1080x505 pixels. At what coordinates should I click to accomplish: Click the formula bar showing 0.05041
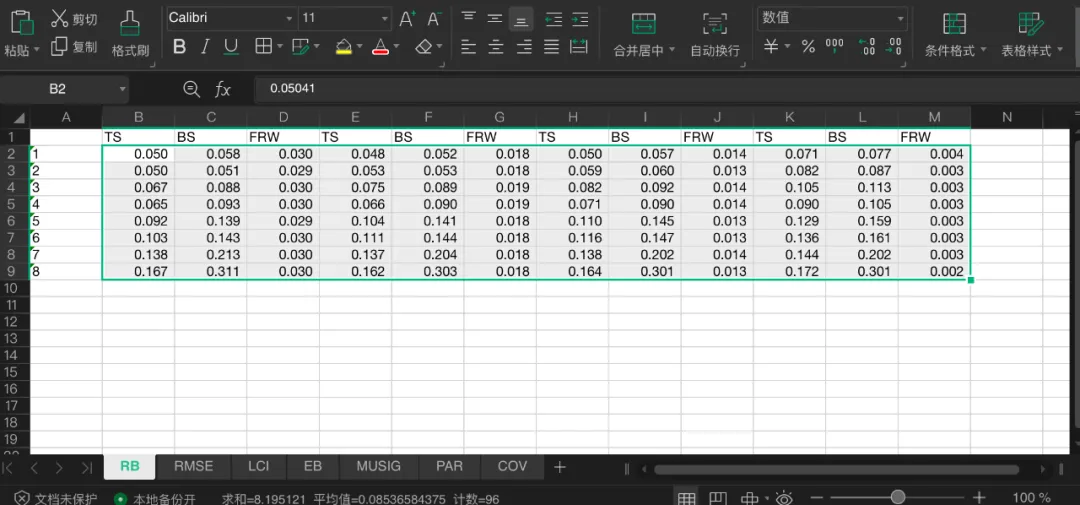click(665, 89)
